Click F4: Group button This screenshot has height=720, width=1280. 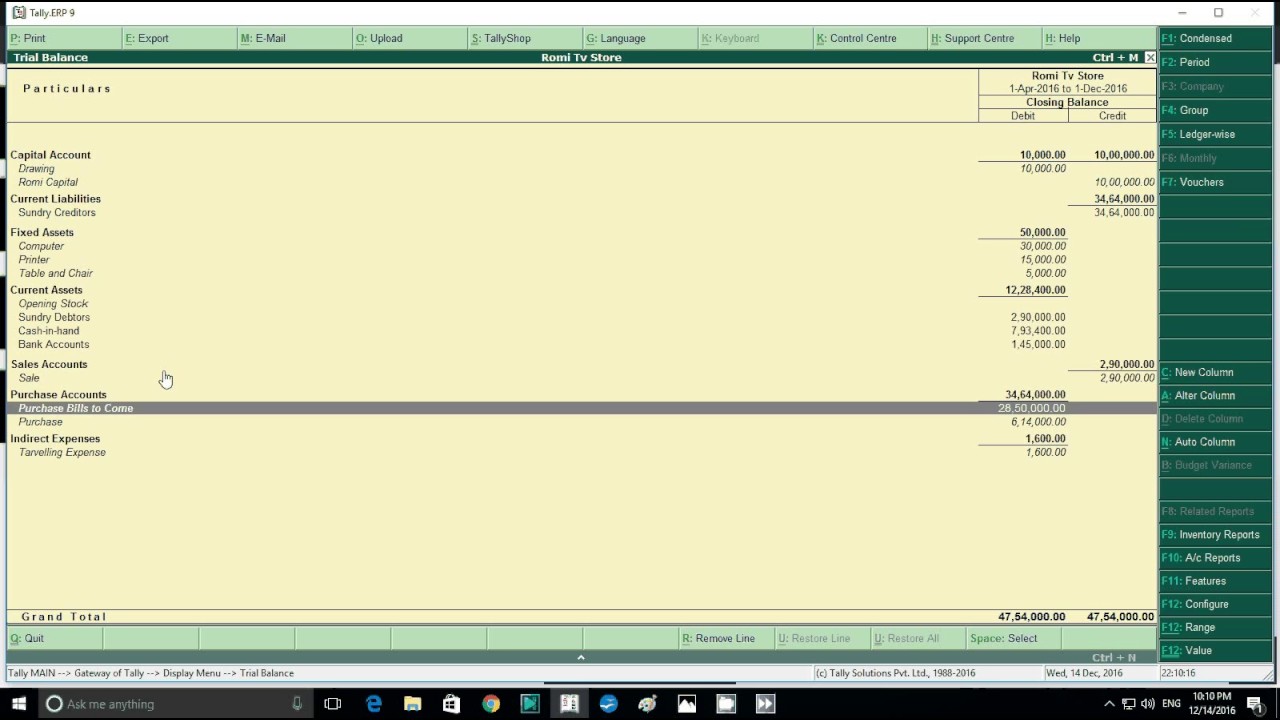tap(1215, 110)
